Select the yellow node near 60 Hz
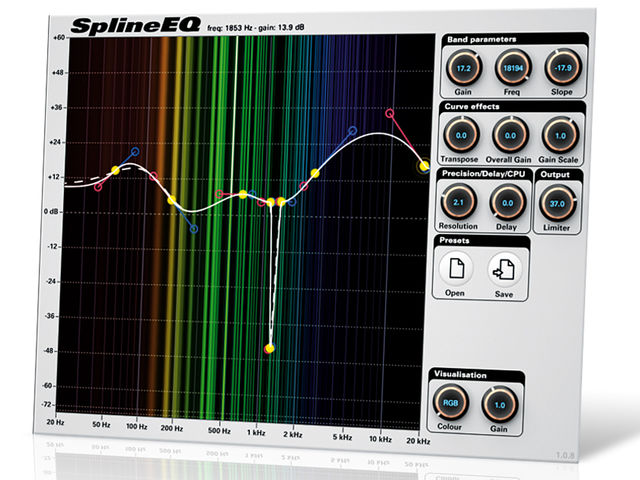The height and width of the screenshot is (480, 640). tap(116, 170)
